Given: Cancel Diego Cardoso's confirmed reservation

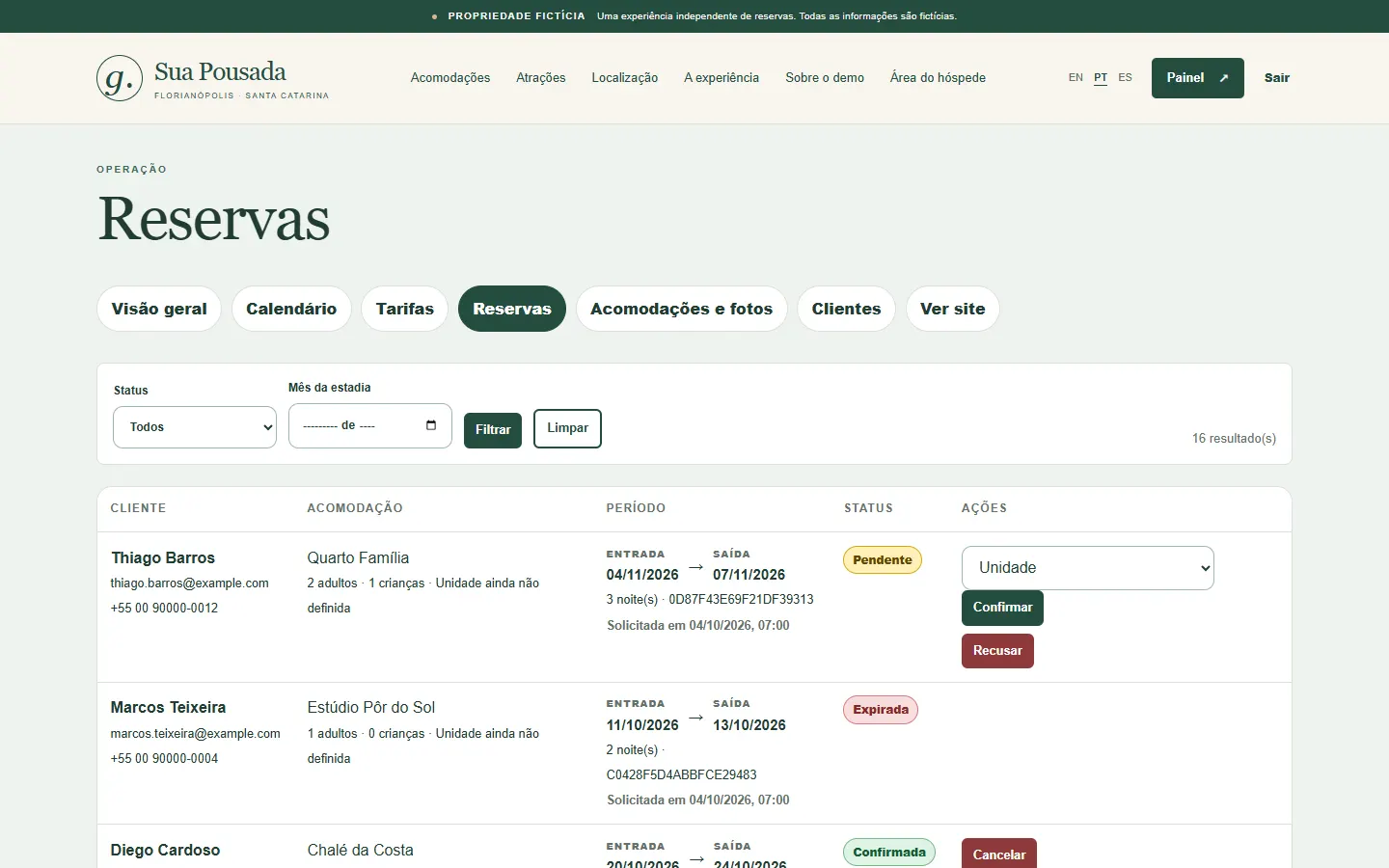Looking at the screenshot, I should pos(999,854).
